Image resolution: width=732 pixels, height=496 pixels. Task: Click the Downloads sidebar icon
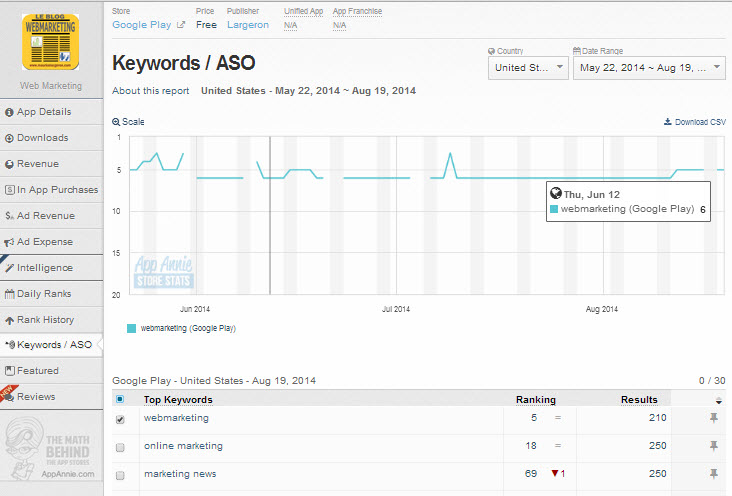9,138
